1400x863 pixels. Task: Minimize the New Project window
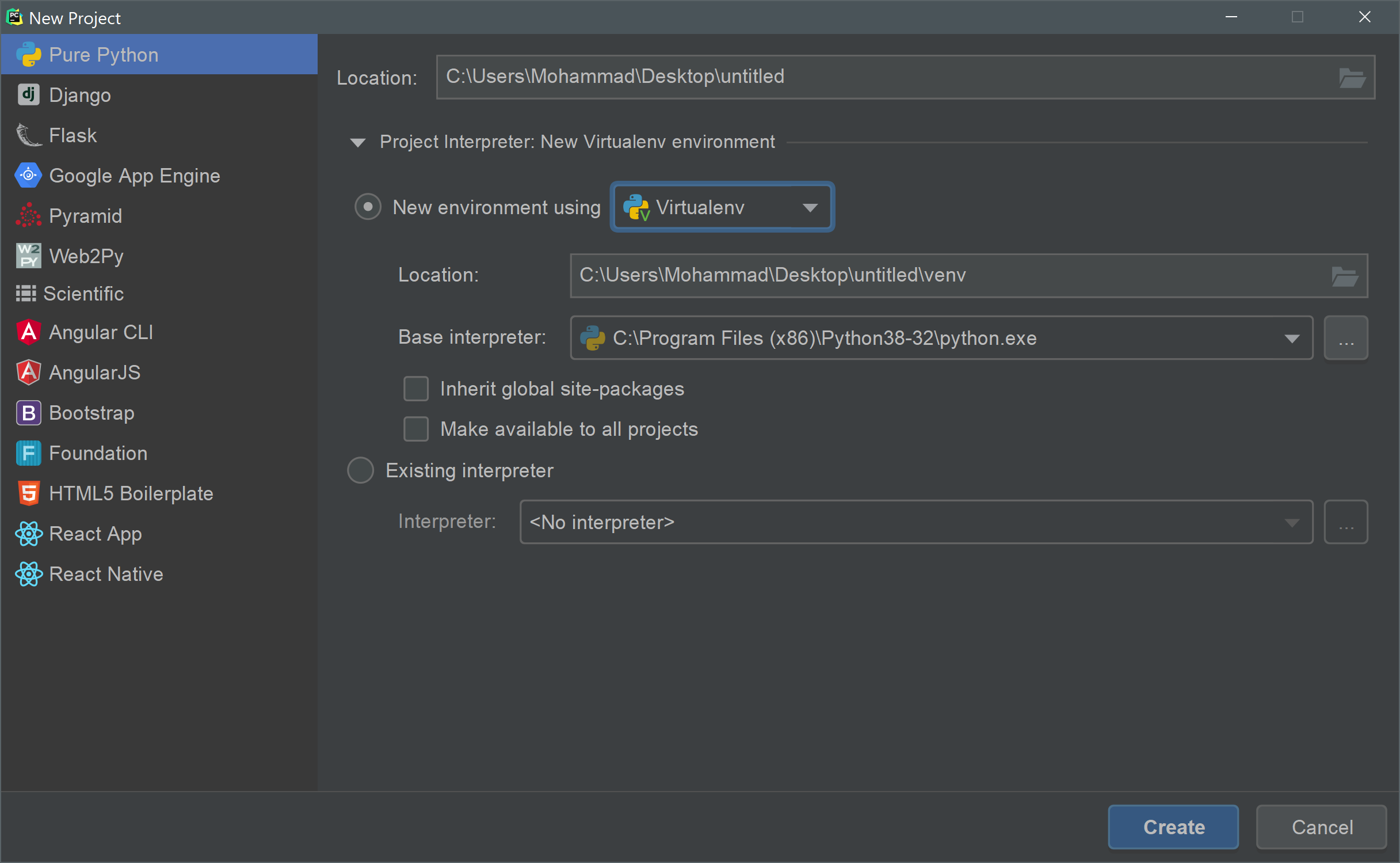(x=1231, y=17)
